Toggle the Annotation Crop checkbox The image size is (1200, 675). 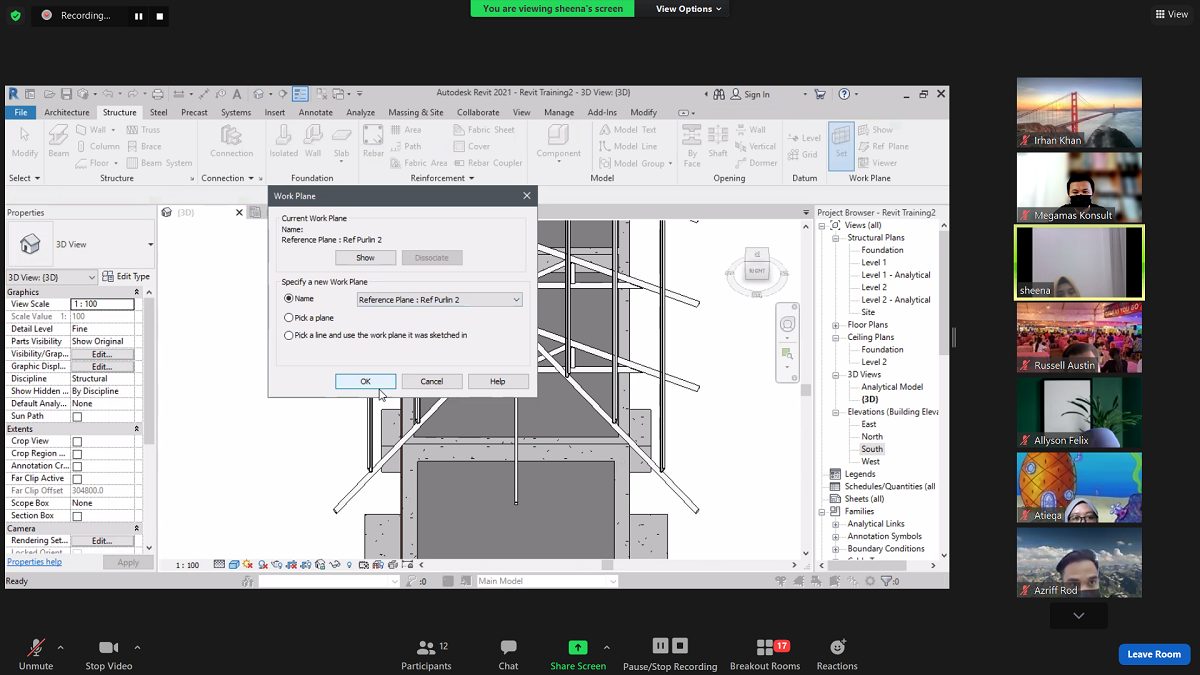[x=77, y=467]
